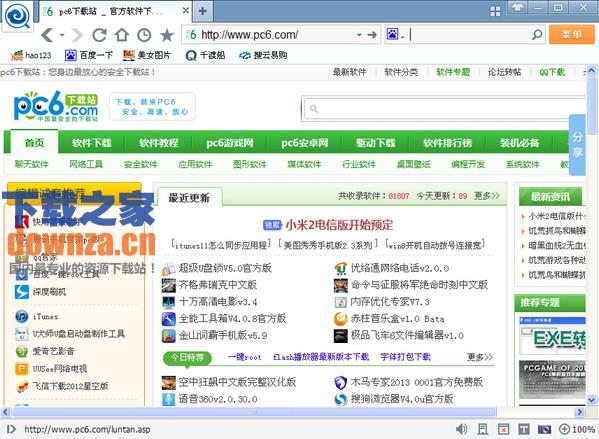Click the 搜狗浏览器V4.0 icon
This screenshot has height=439, width=599.
340,399
